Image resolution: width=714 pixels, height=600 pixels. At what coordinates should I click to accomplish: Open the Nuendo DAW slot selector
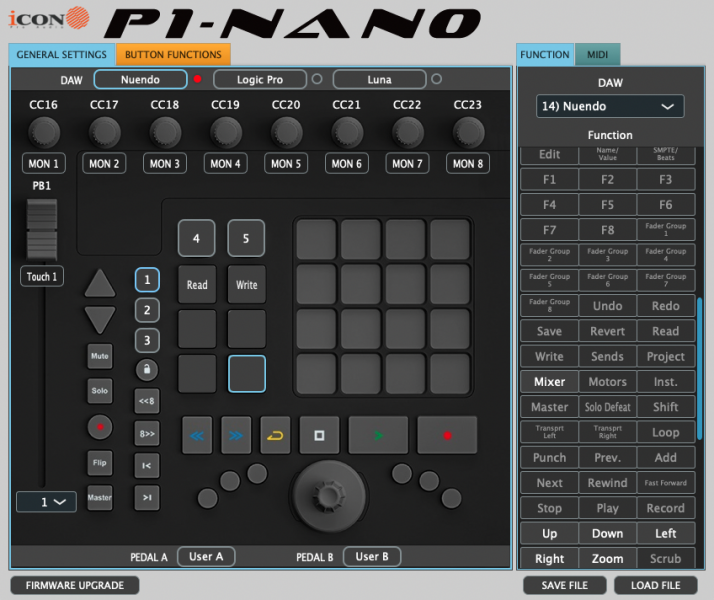140,79
